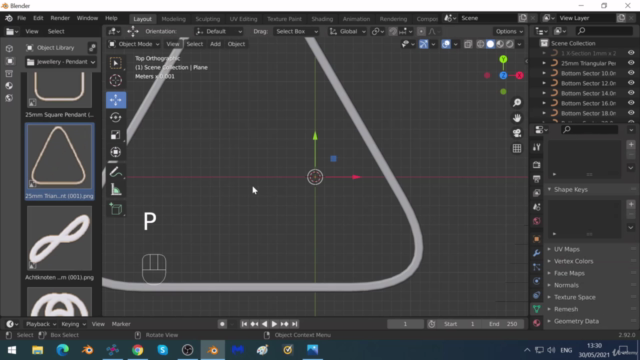Switch to the UV Editing workspace tab
Image resolution: width=640 pixels, height=360 pixels.
coord(243,19)
